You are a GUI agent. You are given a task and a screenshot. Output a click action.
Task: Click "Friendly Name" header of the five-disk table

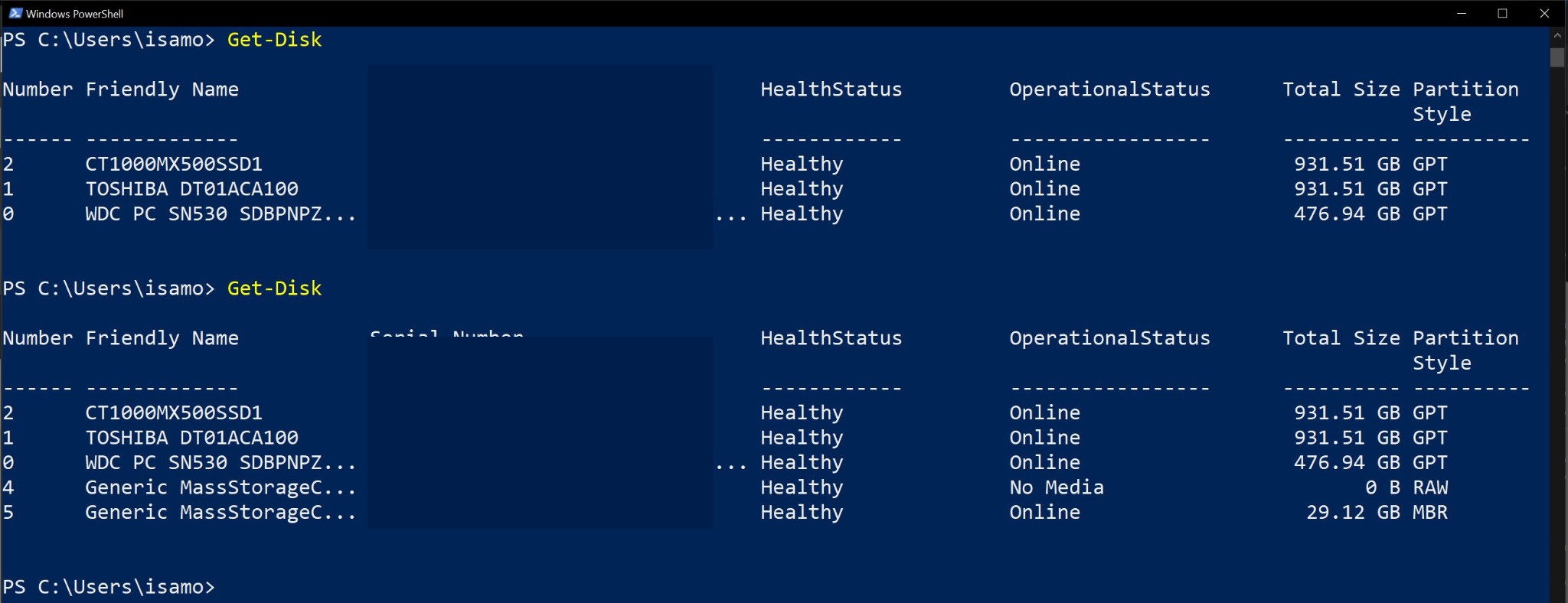tap(162, 338)
